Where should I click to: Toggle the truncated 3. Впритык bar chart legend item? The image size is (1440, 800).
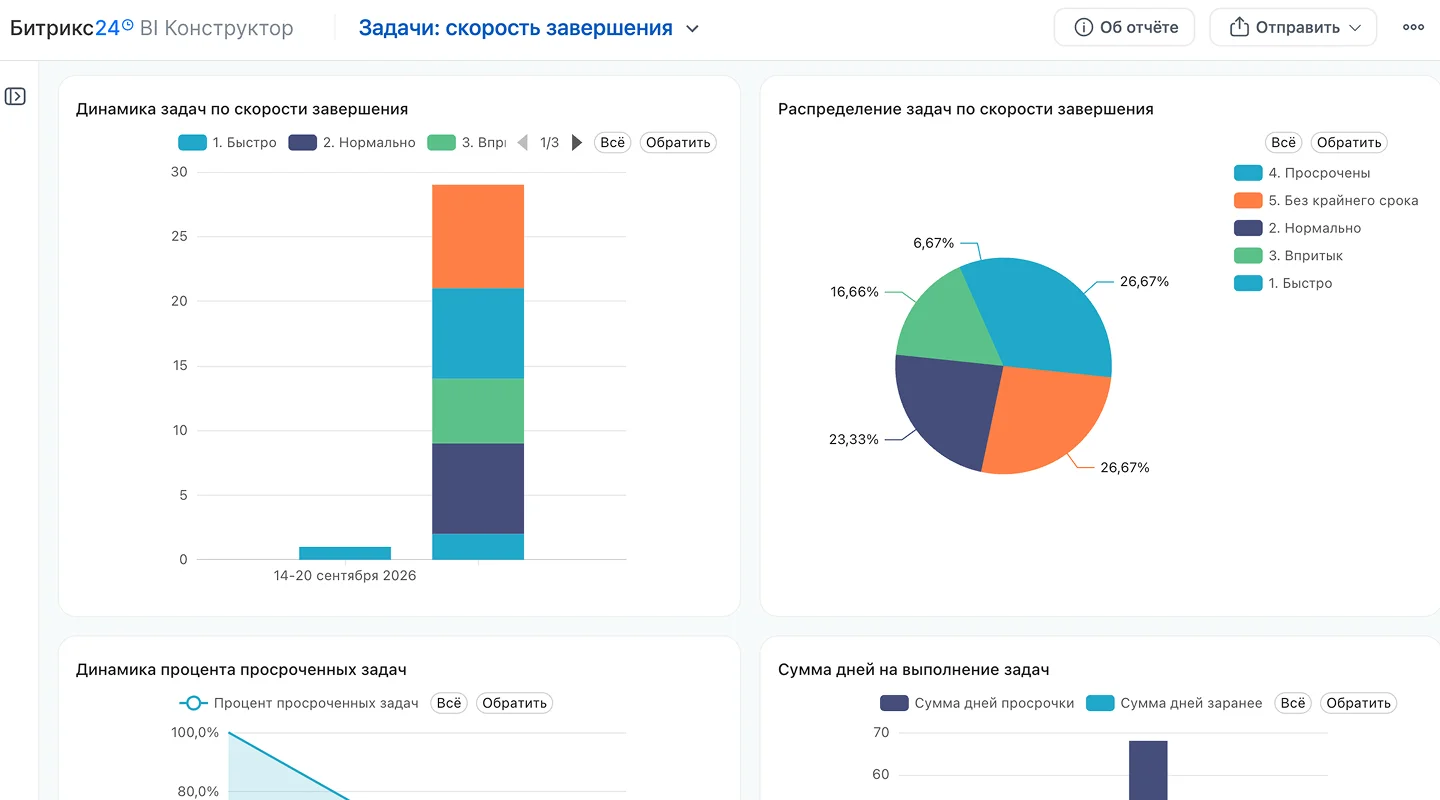(x=466, y=142)
